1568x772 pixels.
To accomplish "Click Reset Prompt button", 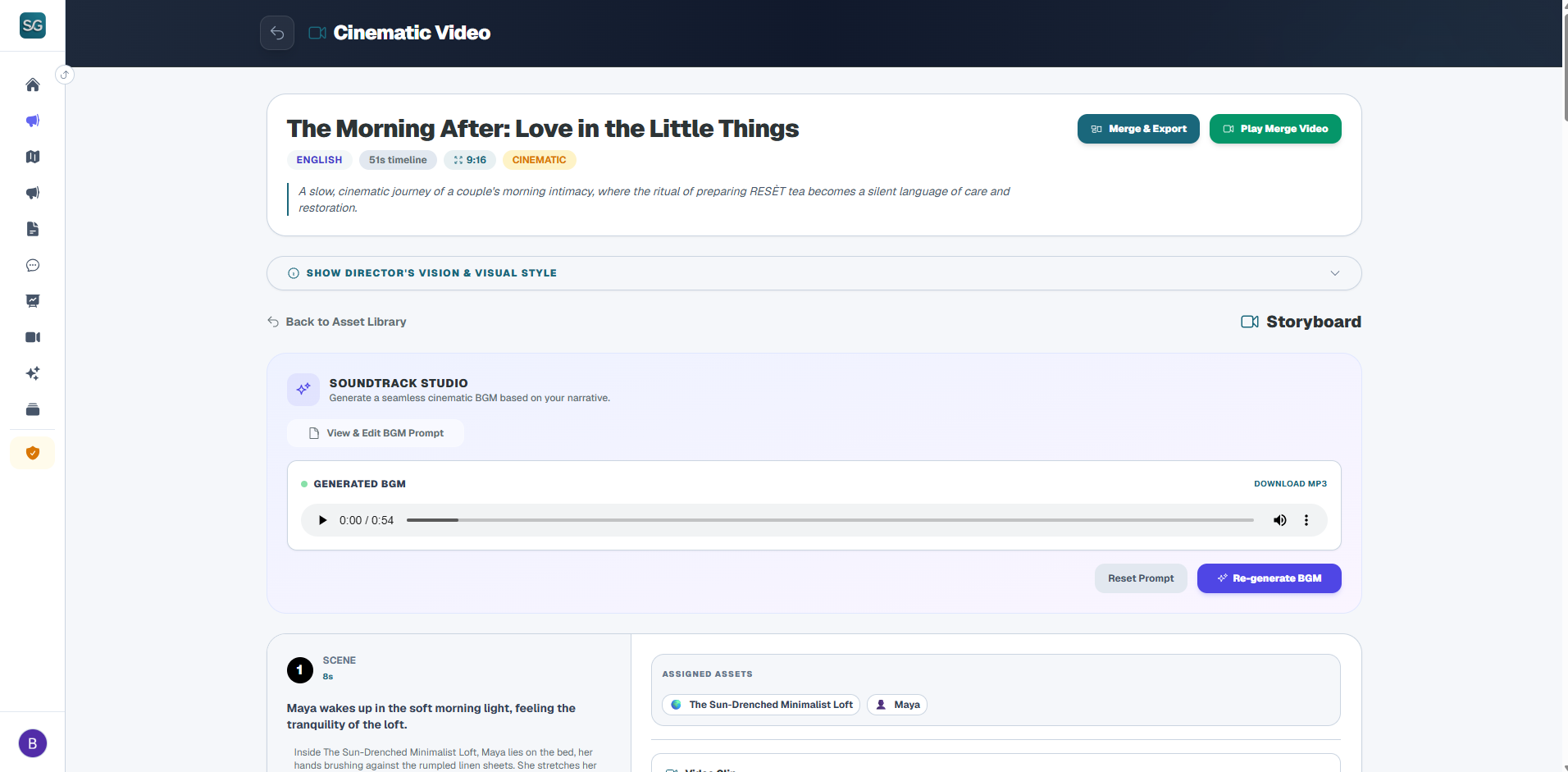I will coord(1141,578).
